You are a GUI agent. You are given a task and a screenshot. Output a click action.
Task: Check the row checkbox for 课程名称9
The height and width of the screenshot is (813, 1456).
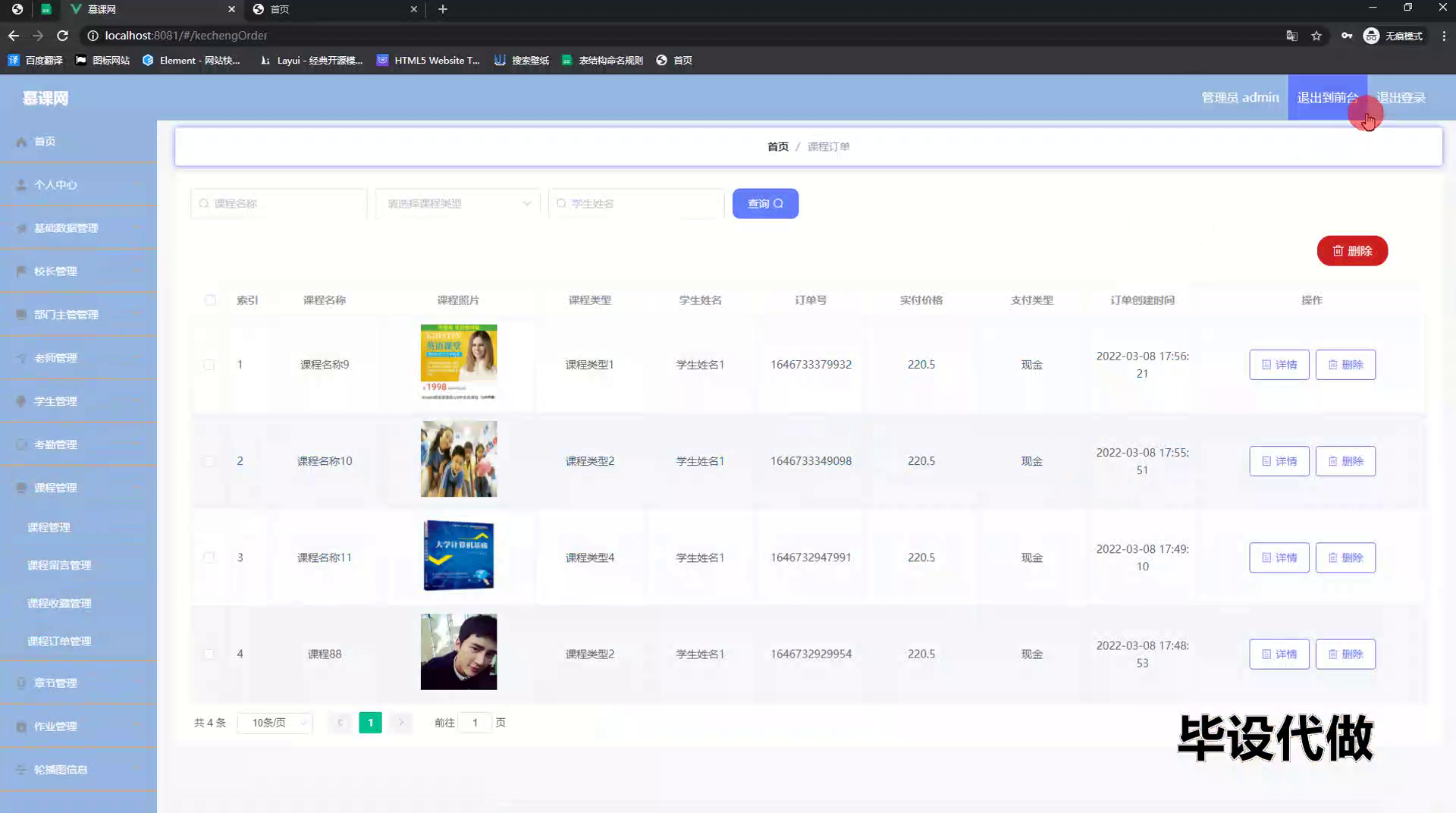click(x=209, y=364)
